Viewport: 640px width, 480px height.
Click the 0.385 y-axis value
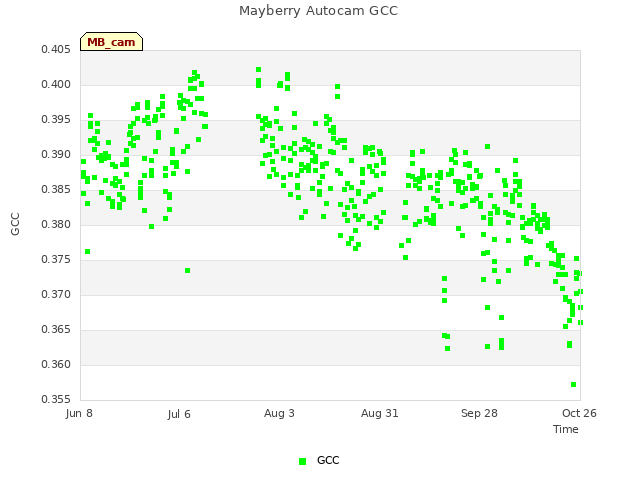click(x=56, y=189)
